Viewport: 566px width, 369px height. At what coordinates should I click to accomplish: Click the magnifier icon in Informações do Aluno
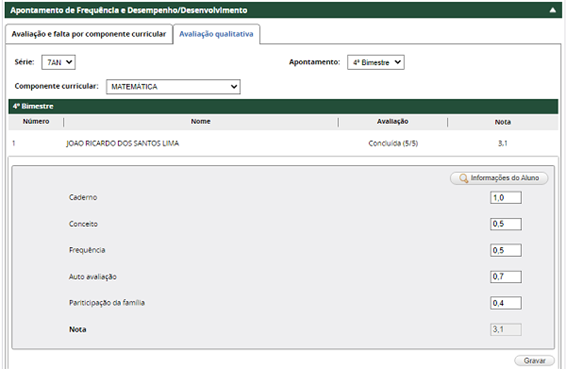pyautogui.click(x=463, y=178)
